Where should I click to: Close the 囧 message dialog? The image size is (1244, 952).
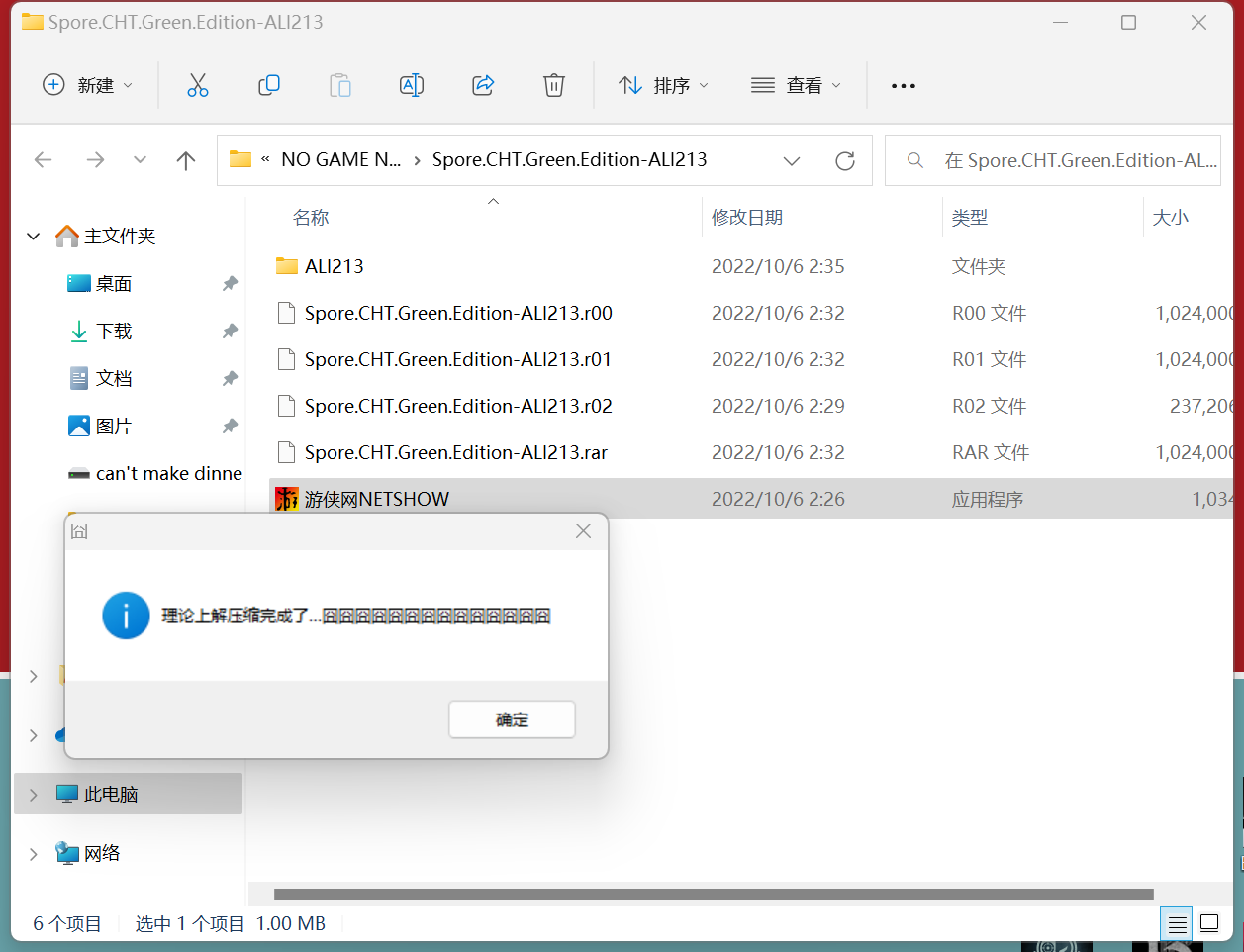pos(584,531)
